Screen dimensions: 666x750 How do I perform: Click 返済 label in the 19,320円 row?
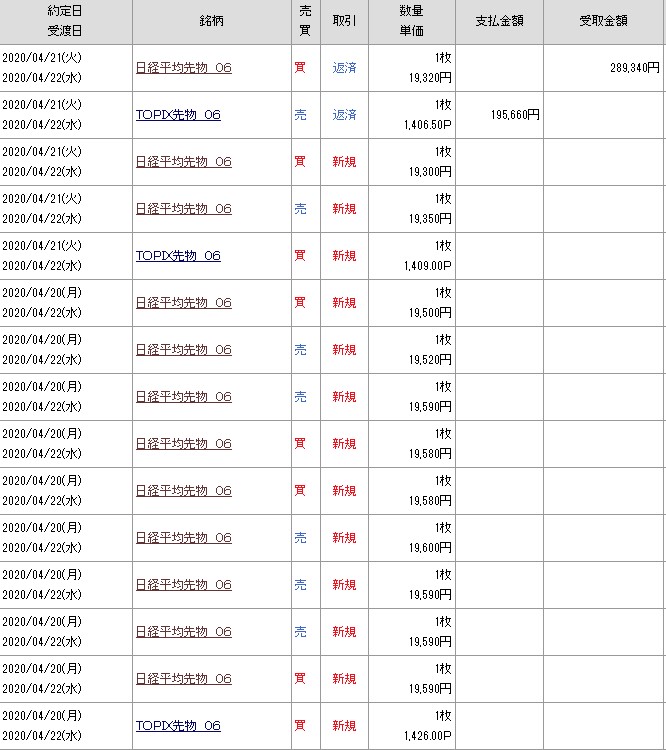tap(345, 68)
